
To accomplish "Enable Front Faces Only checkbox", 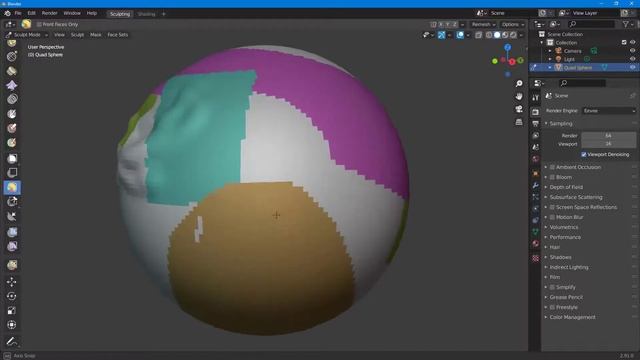I will 39,24.
